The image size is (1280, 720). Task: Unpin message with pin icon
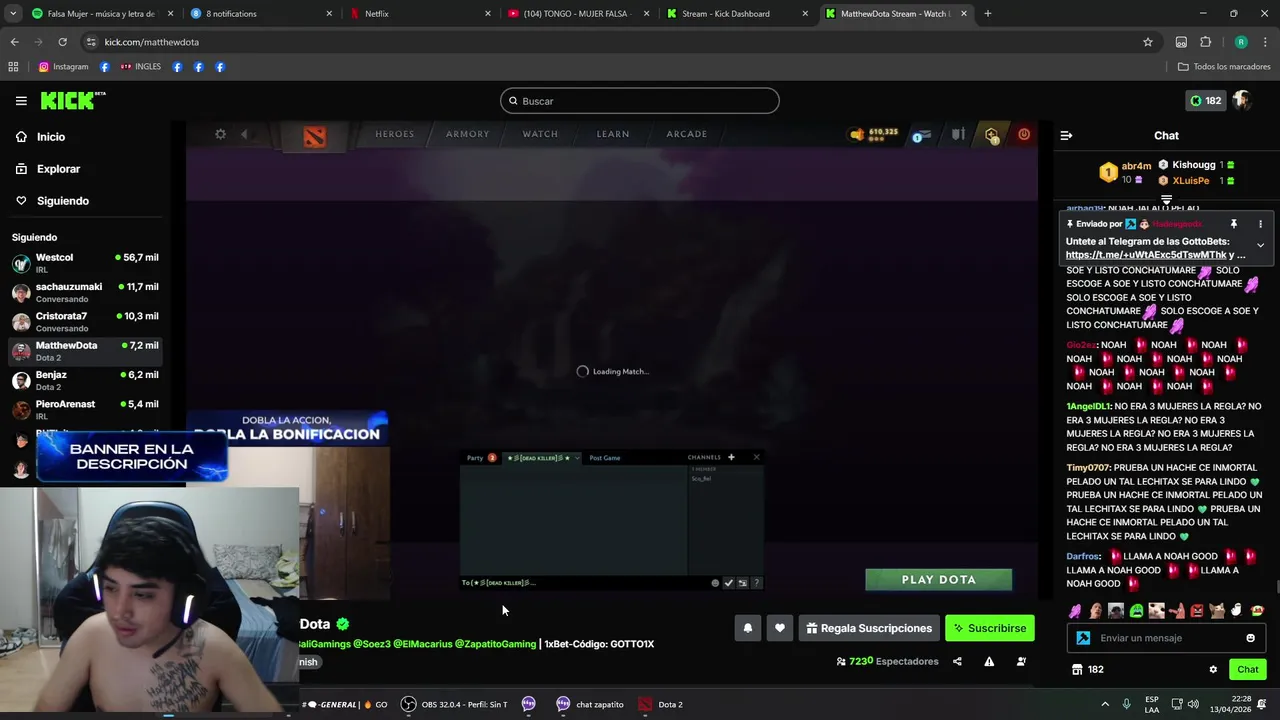[1233, 224]
